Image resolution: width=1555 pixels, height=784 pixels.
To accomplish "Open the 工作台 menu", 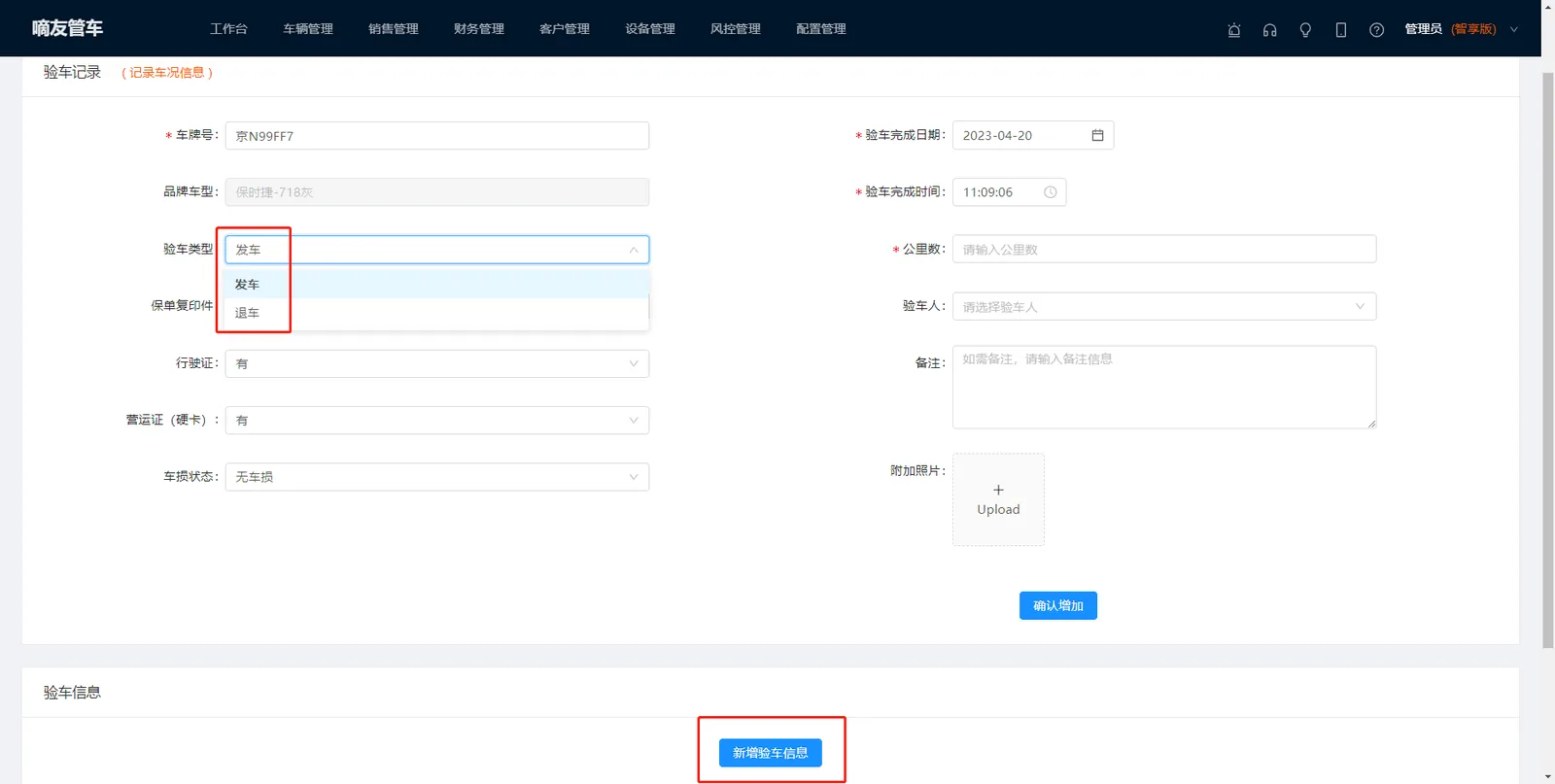I will pos(228,29).
